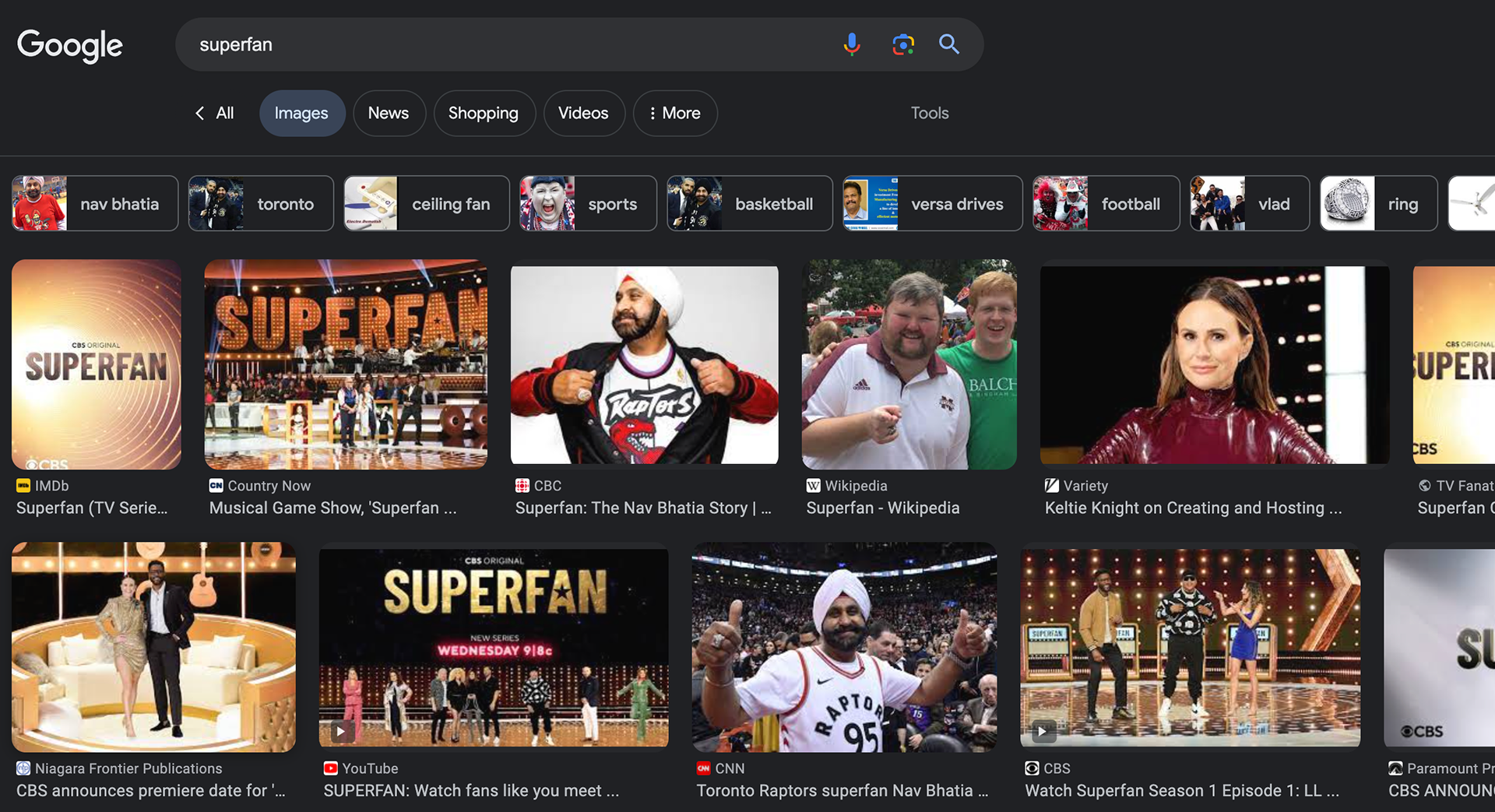This screenshot has height=812, width=1495.
Task: Filter by the football chip
Action: coord(1106,204)
